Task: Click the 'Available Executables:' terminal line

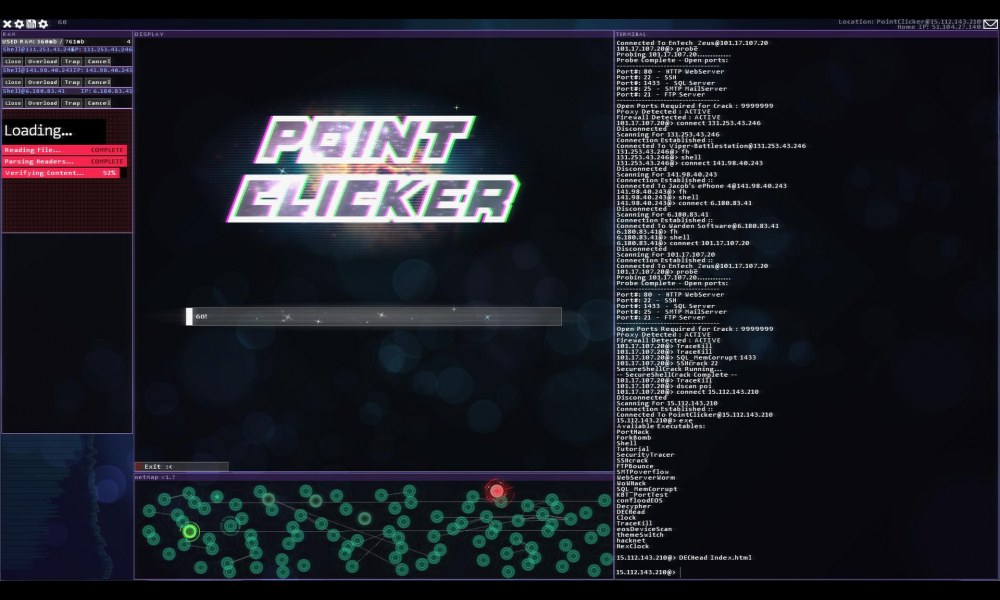Action: coord(663,427)
